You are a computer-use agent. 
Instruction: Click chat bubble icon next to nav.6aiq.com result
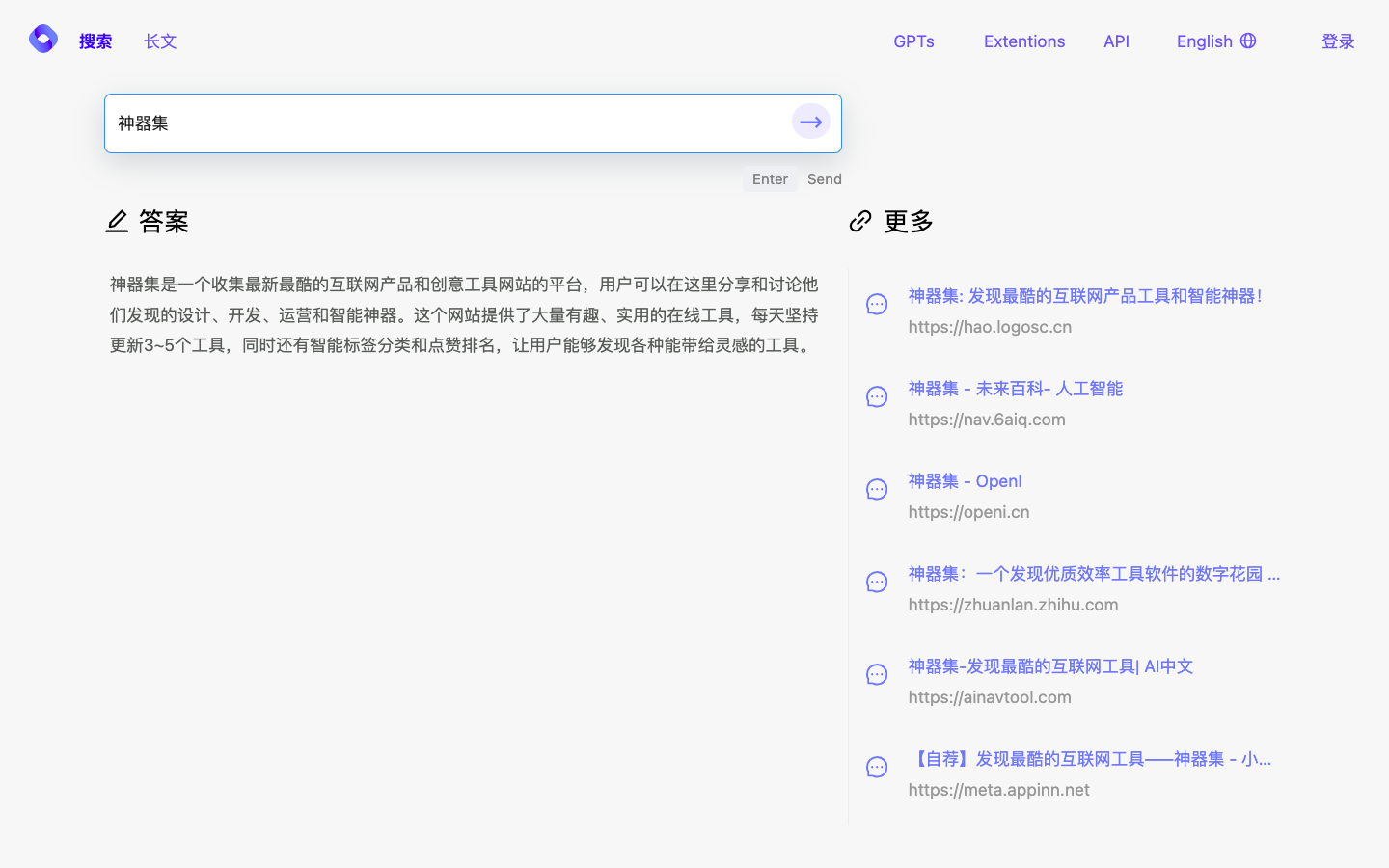tap(877, 396)
